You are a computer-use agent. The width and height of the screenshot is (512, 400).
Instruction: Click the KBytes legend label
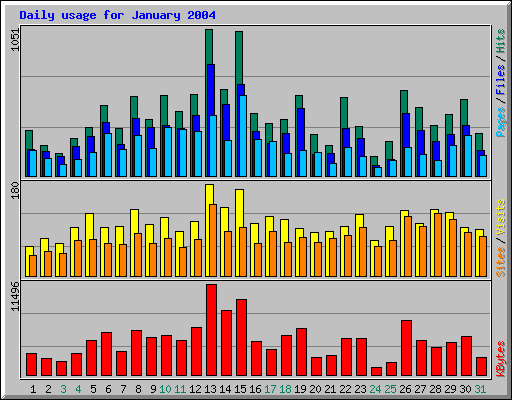coord(500,359)
